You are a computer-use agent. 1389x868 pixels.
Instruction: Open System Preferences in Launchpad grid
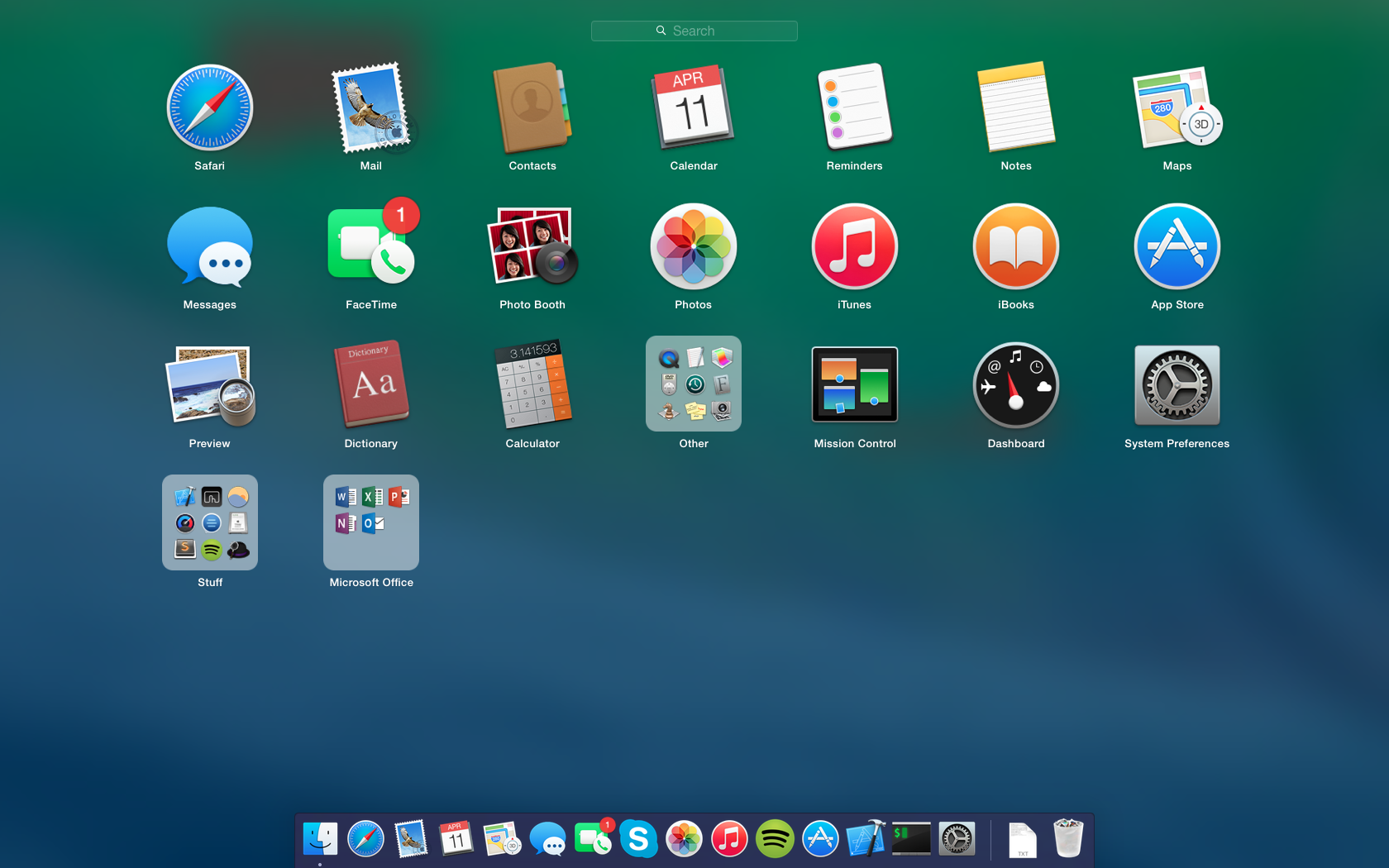(x=1177, y=385)
